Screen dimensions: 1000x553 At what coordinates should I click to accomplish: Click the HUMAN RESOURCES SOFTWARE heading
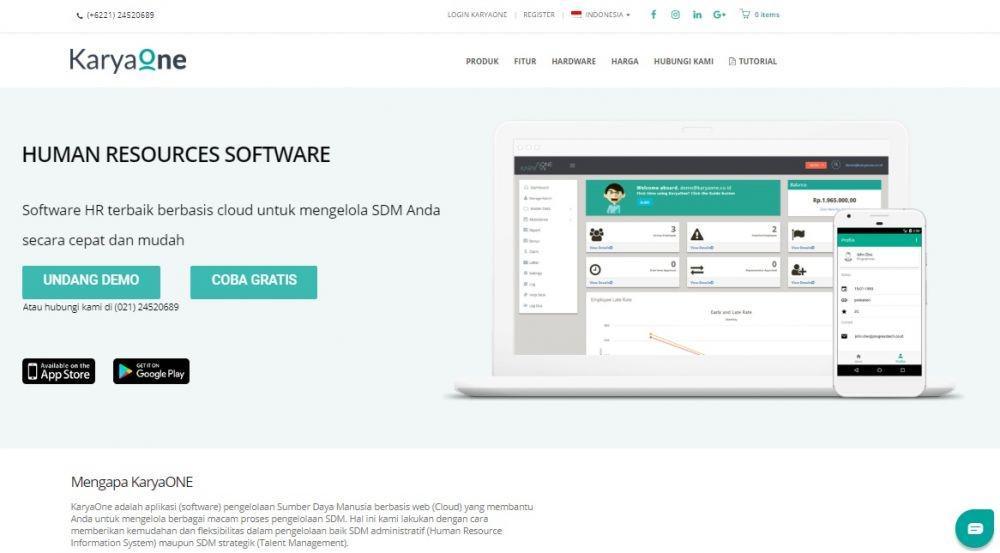(x=176, y=154)
